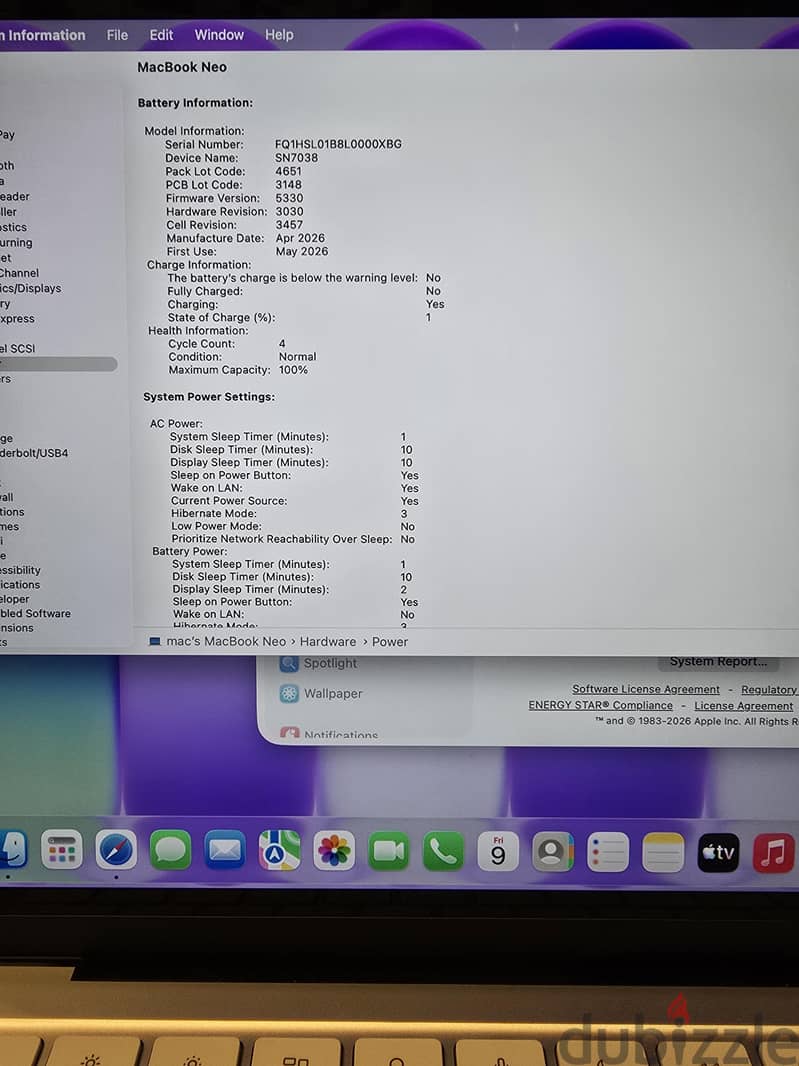Select Accessibility in software sidebar
The image size is (799, 1066).
point(20,570)
